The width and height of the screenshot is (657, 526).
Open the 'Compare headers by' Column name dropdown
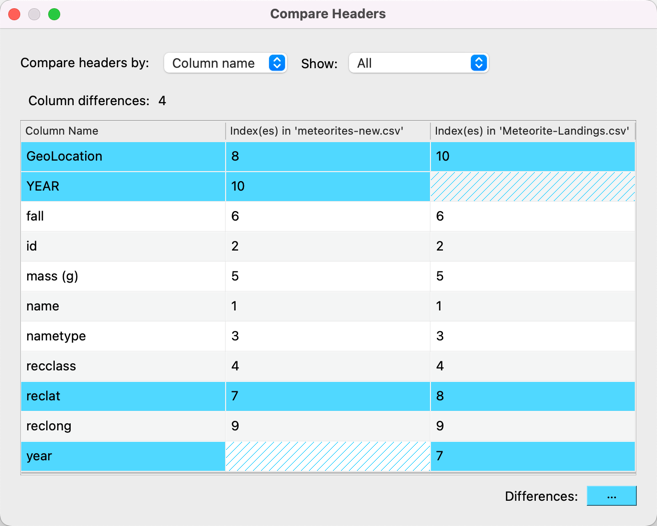click(225, 63)
